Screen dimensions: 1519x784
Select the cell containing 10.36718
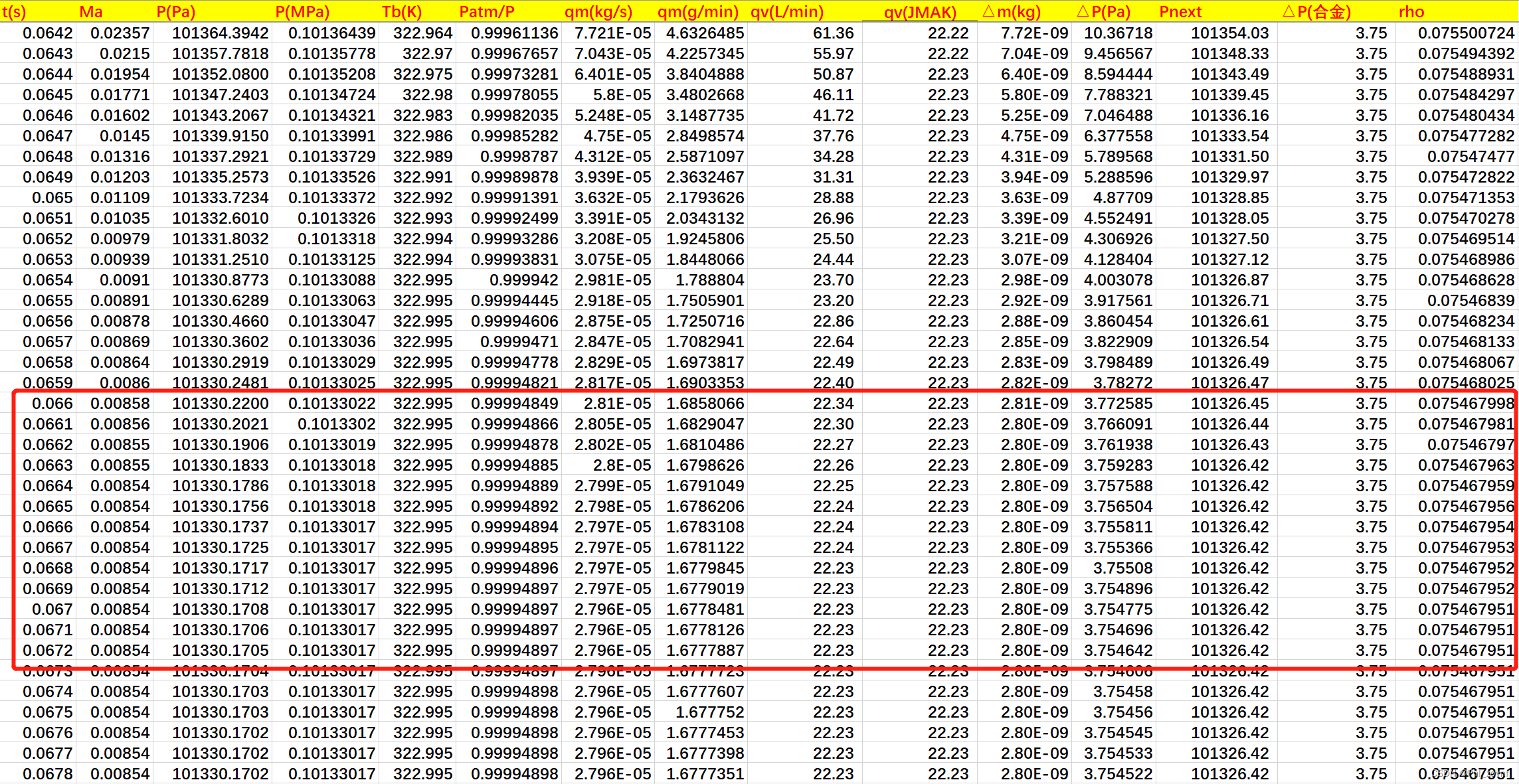pyautogui.click(x=1118, y=33)
